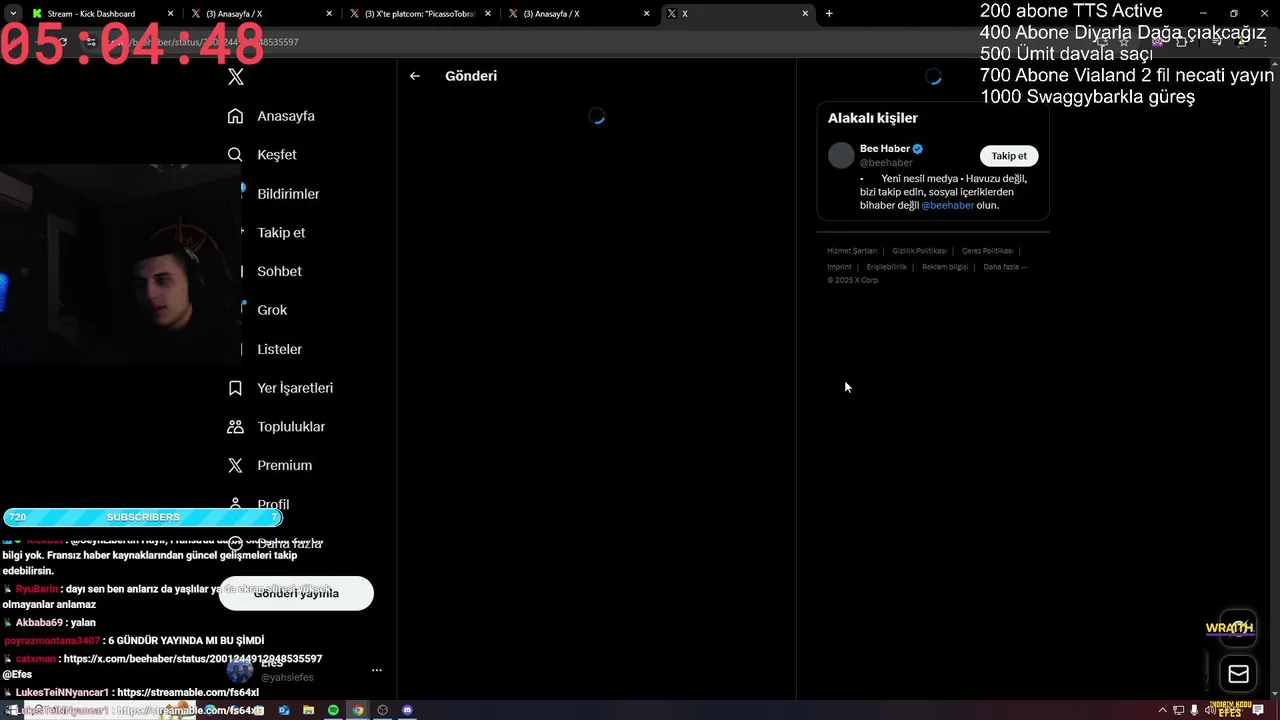Open Çerez Politikası footer link
1280x720 pixels.
pyautogui.click(x=987, y=251)
